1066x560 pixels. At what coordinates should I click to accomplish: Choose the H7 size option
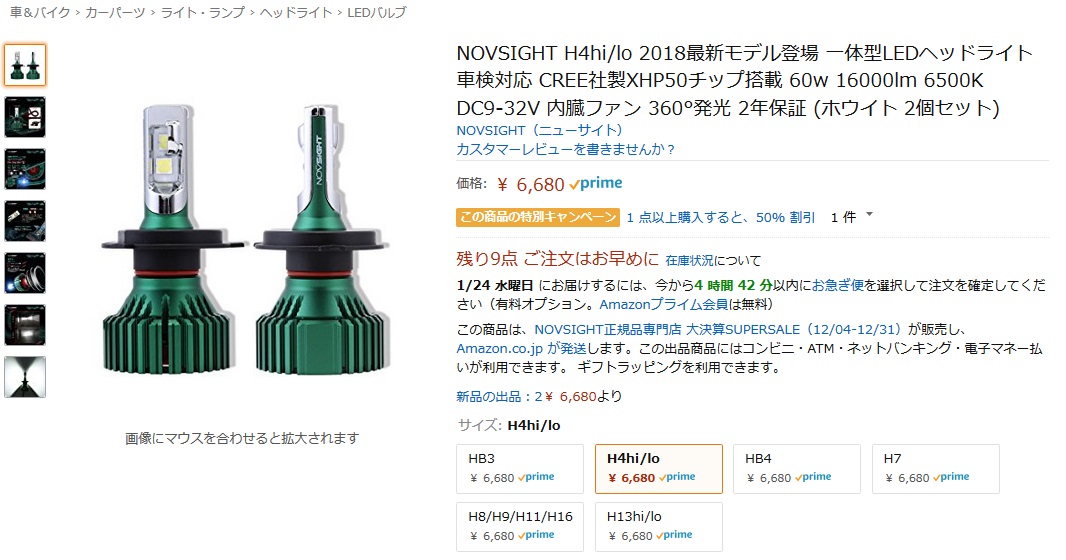click(935, 469)
